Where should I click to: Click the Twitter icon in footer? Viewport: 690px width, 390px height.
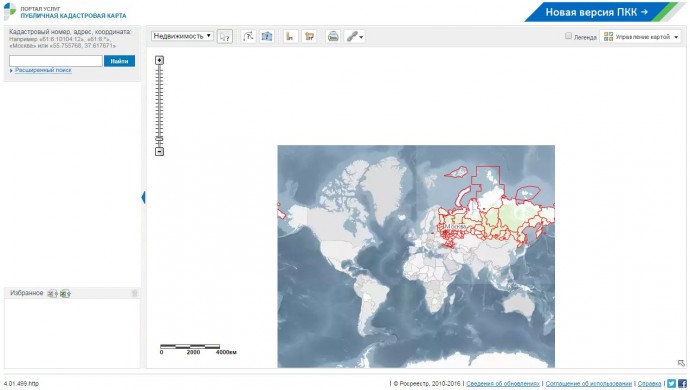(671, 383)
